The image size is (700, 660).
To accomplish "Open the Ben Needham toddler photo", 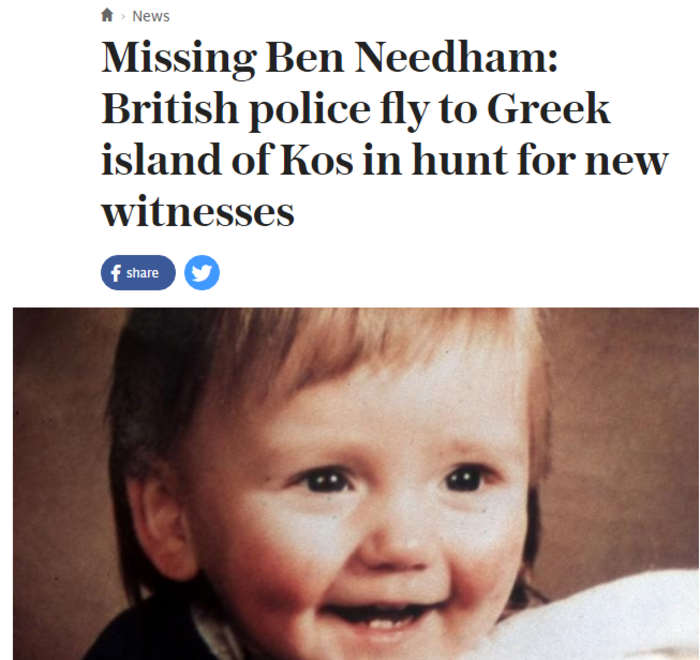I will (356, 484).
